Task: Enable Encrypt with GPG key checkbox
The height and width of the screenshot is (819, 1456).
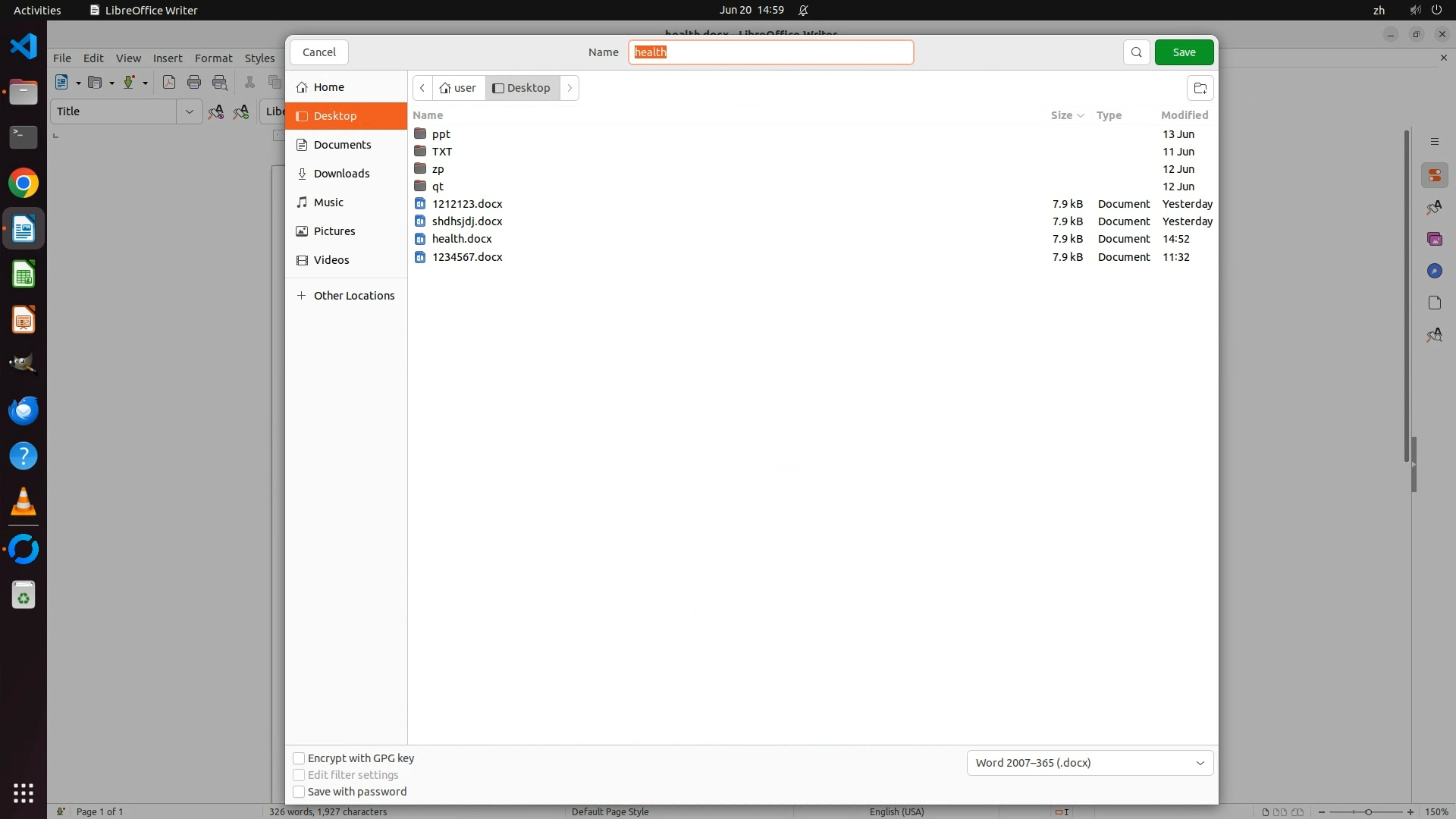Action: coord(299,758)
